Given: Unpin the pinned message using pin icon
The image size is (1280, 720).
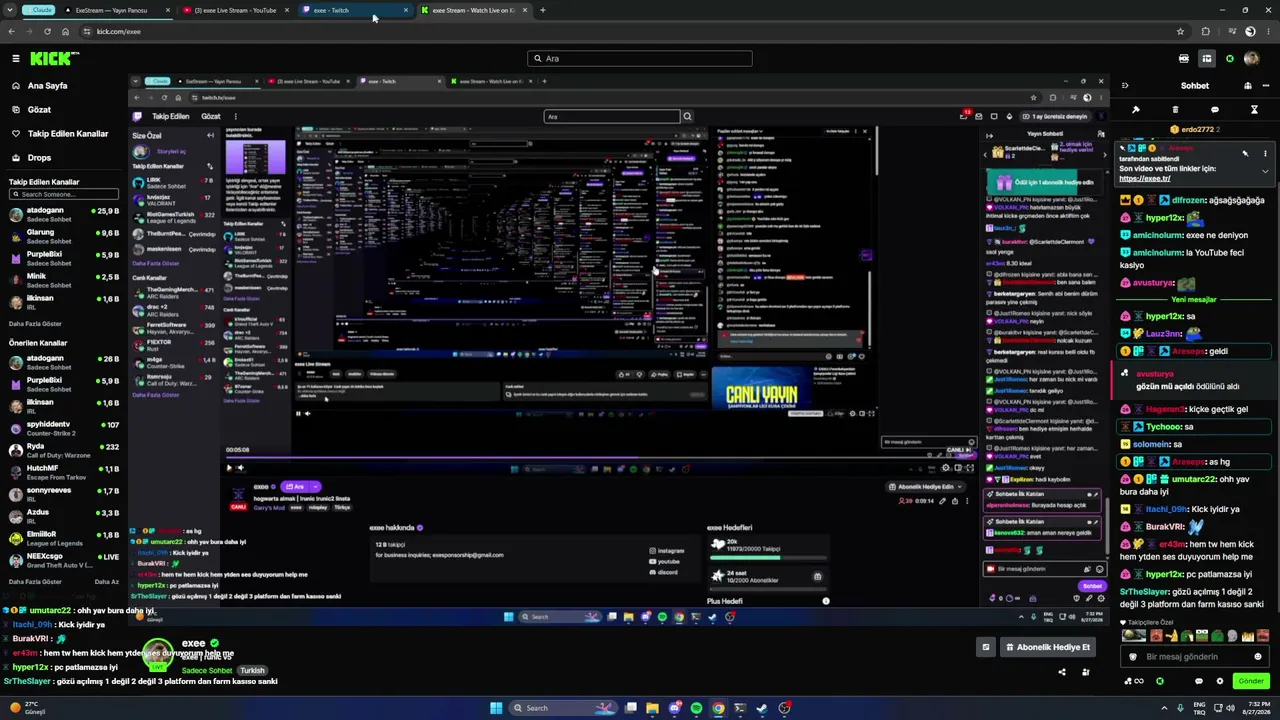Looking at the screenshot, I should pos(1245,154).
